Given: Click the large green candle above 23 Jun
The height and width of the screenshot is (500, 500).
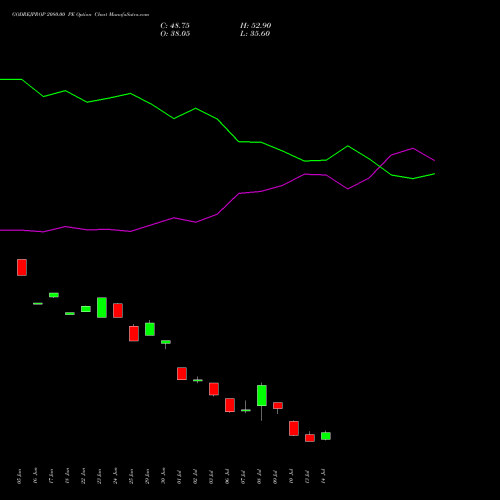Looking at the screenshot, I should 102,307.
